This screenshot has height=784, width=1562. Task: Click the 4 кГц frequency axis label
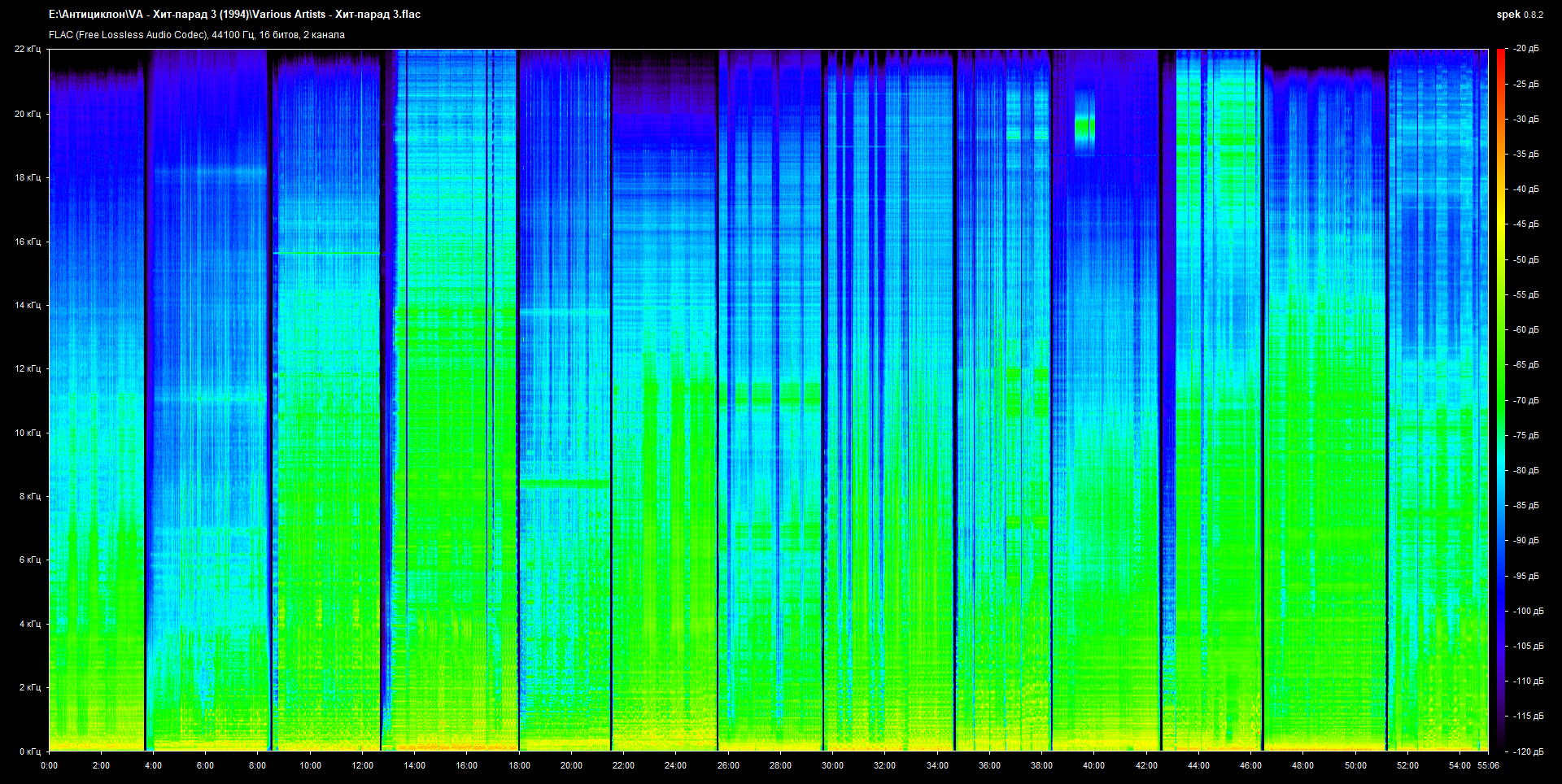[x=30, y=624]
